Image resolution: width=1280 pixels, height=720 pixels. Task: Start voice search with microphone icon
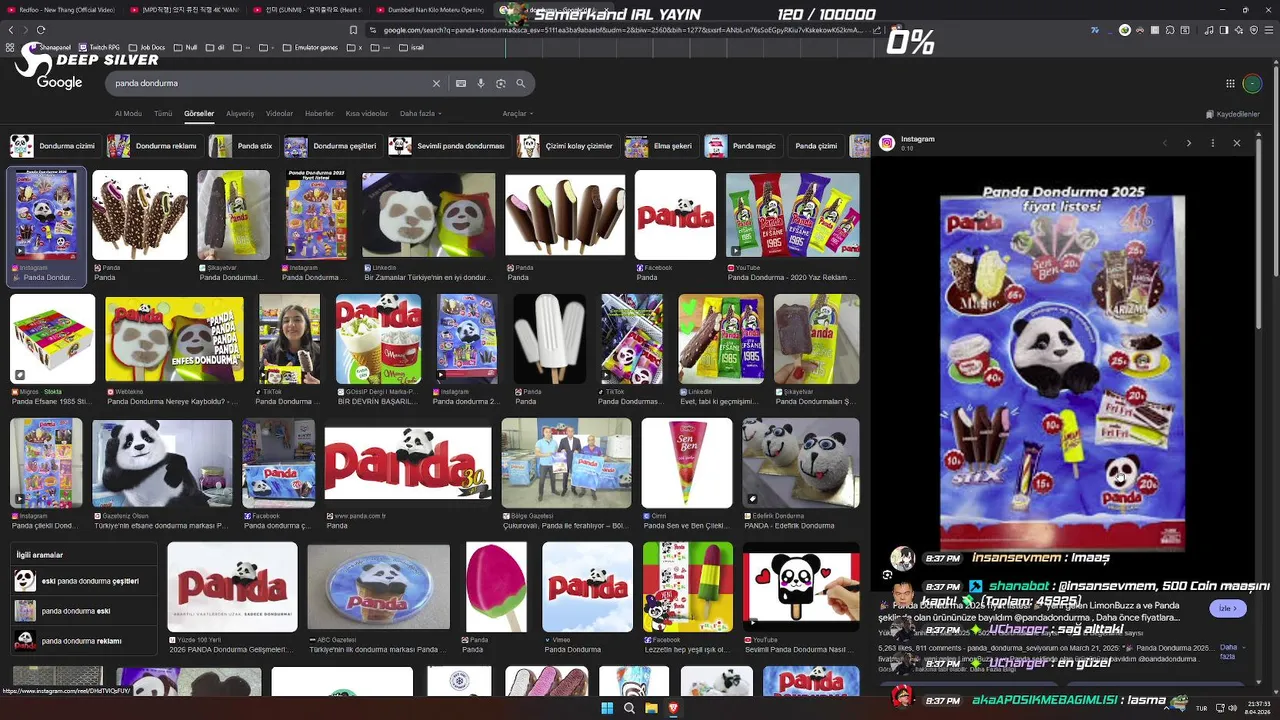[x=481, y=84]
